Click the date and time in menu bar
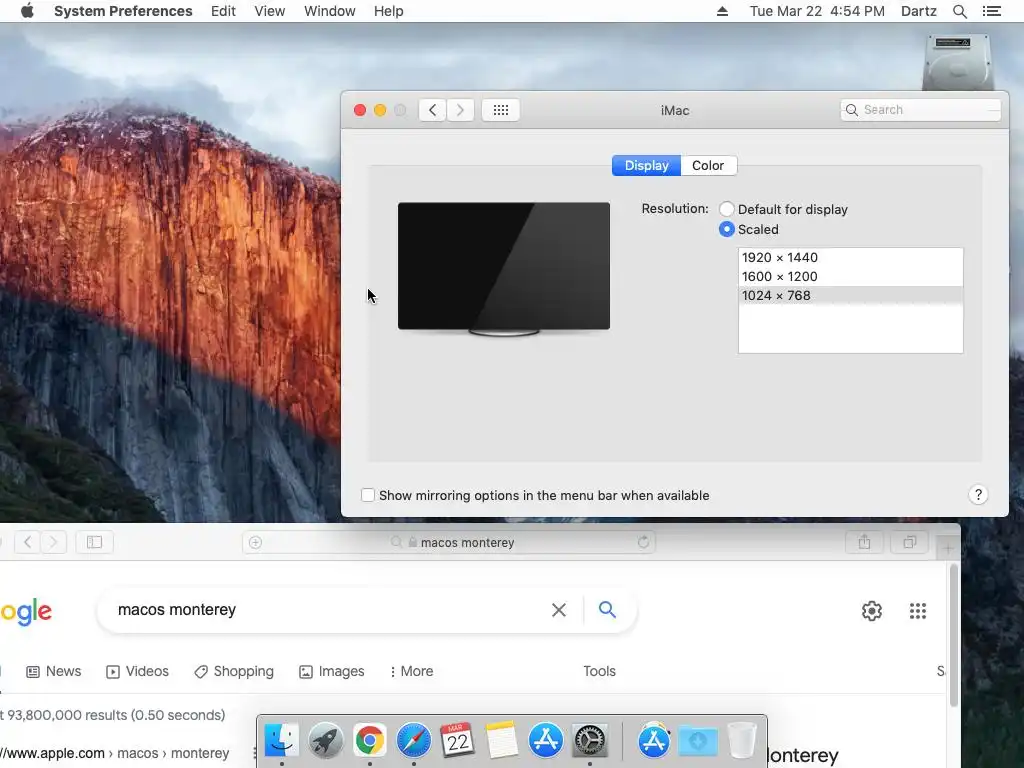This screenshot has width=1024, height=768. click(817, 11)
